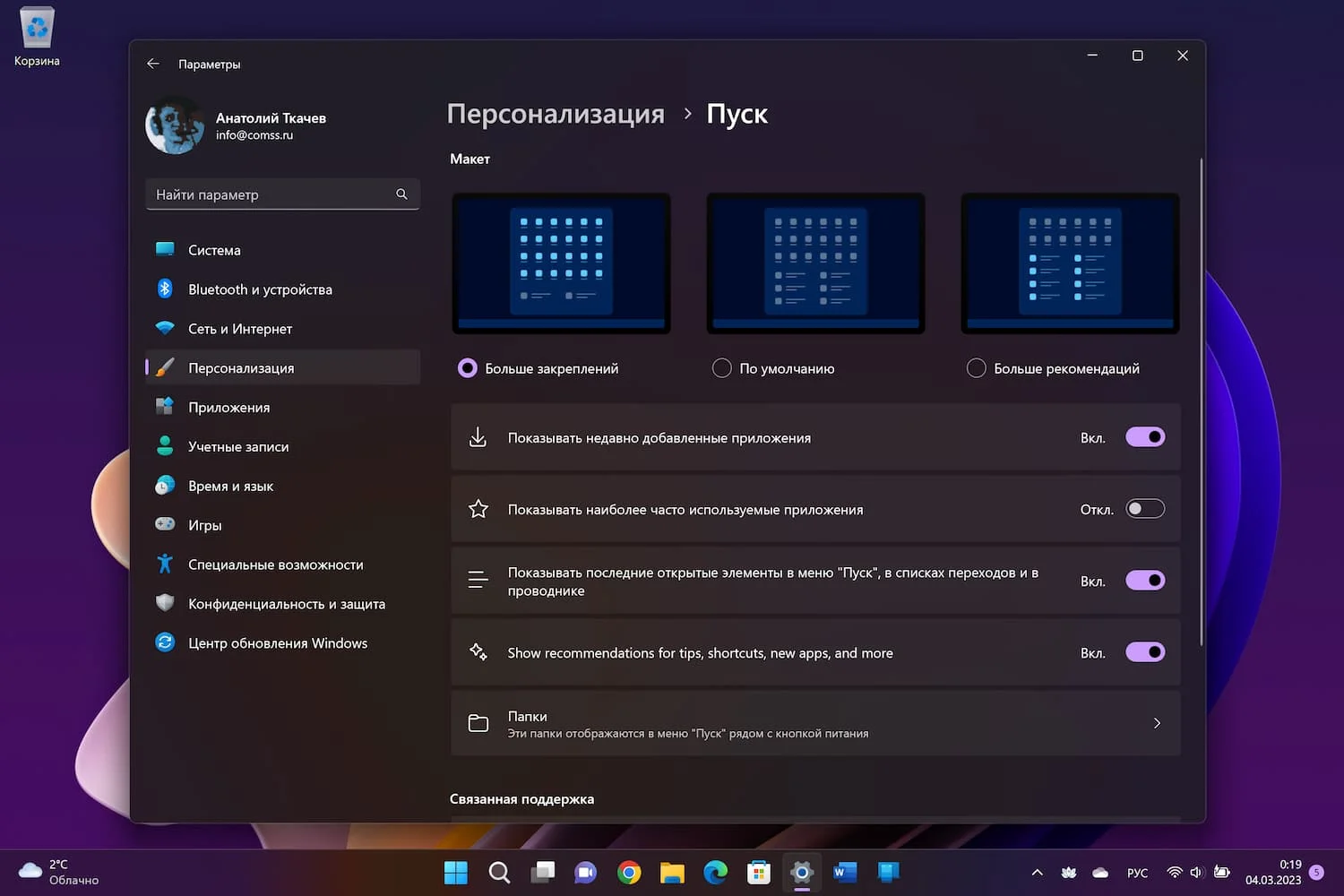Click the settings page vertical scrollbar

coord(1201,401)
